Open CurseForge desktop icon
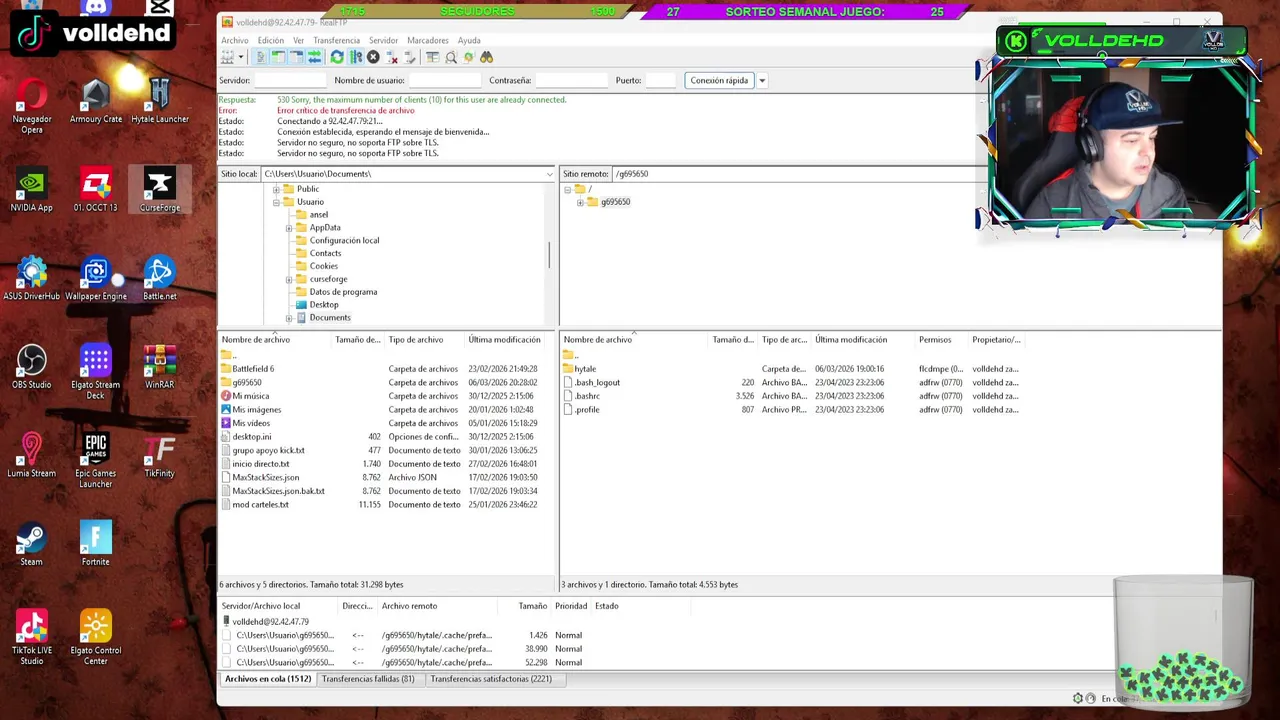 click(160, 190)
